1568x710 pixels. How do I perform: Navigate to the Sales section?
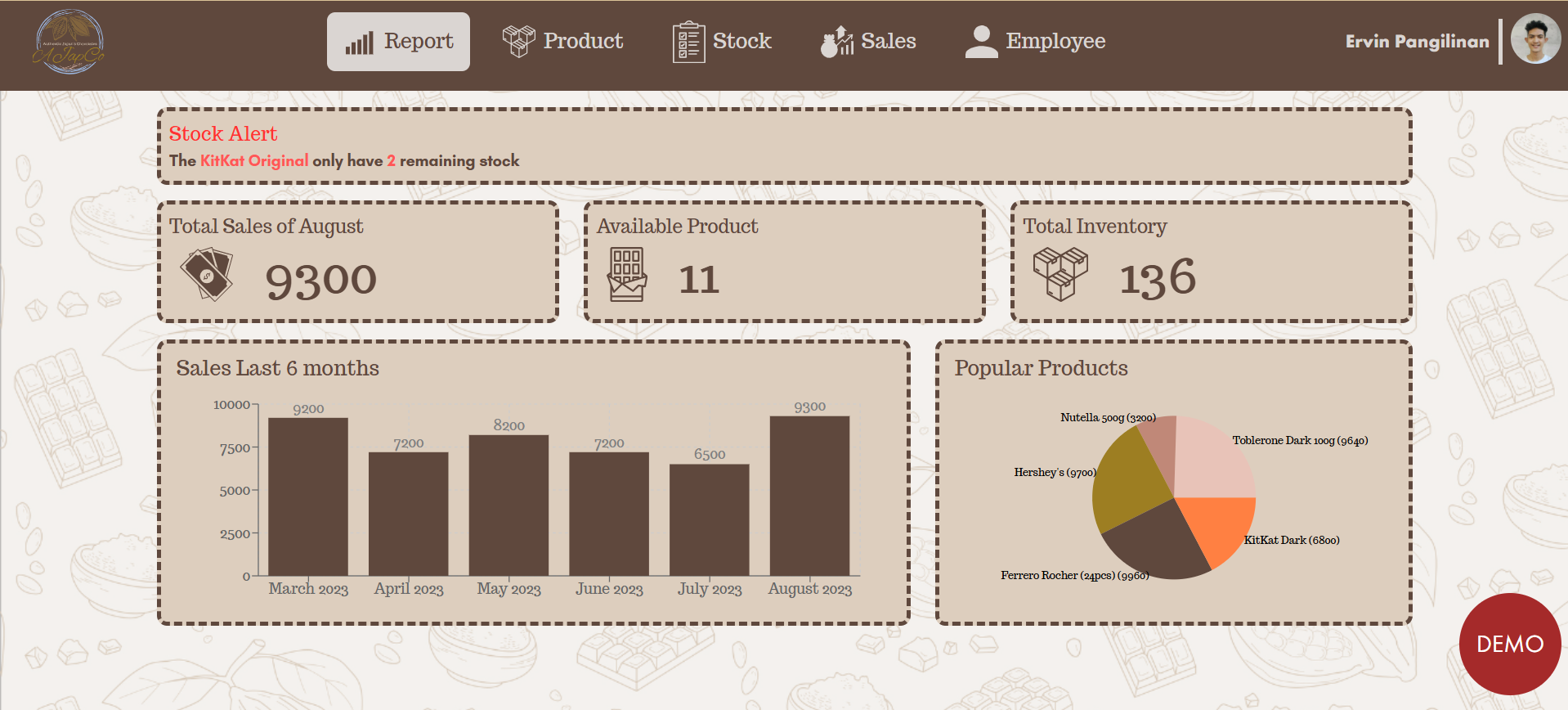(x=868, y=42)
